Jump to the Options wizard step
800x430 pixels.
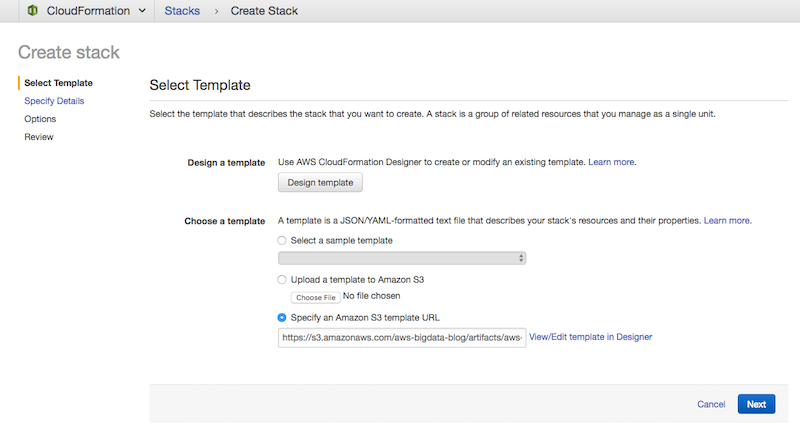point(40,119)
